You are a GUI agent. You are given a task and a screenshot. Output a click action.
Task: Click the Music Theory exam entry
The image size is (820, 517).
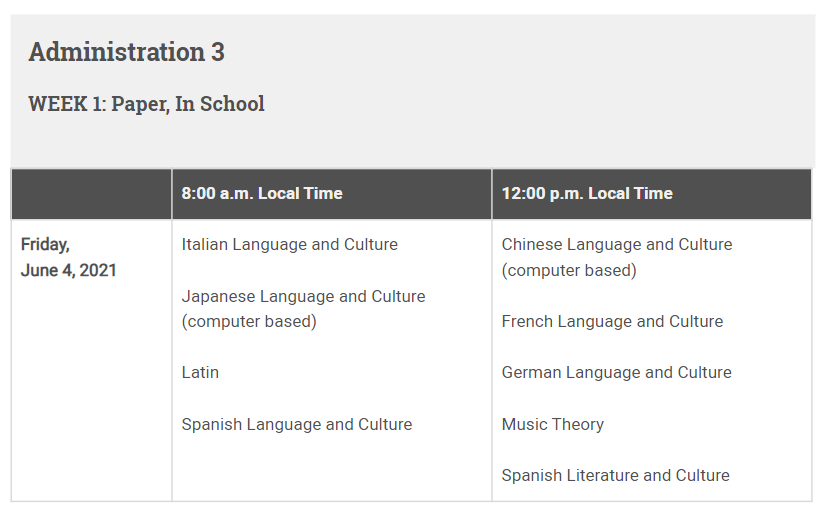pyautogui.click(x=552, y=425)
